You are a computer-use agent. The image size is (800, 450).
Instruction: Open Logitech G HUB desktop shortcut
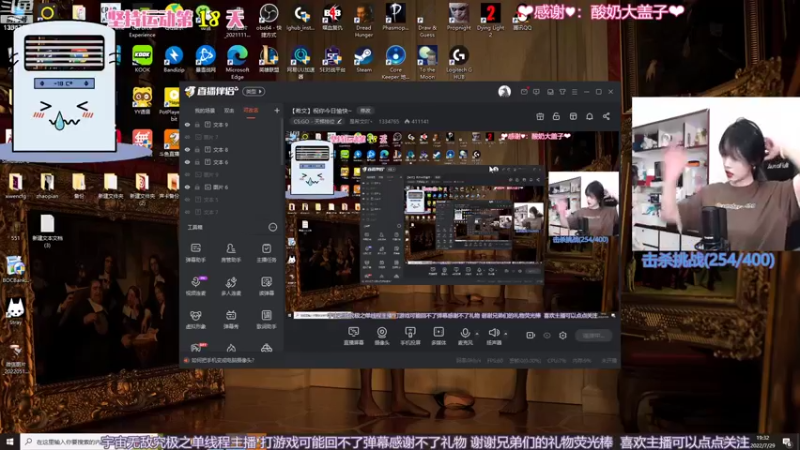tap(459, 62)
